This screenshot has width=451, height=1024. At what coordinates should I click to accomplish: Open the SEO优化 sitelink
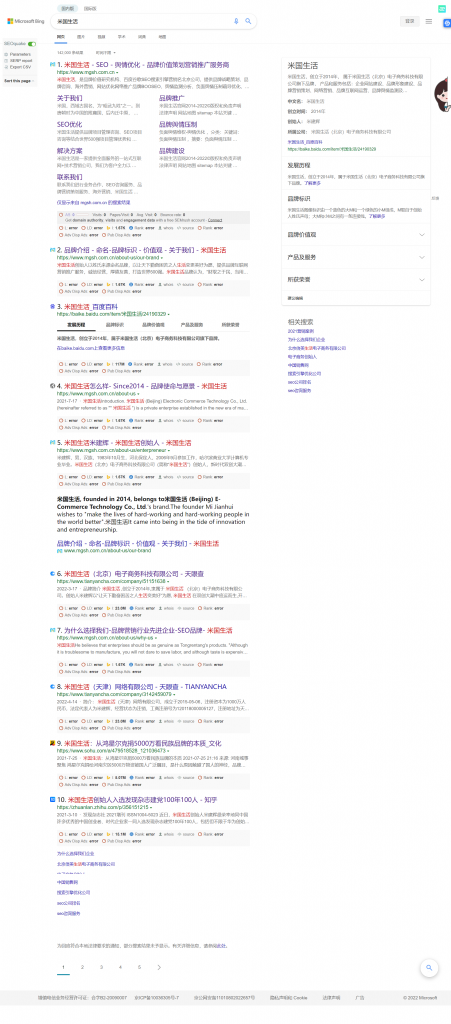[x=70, y=124]
